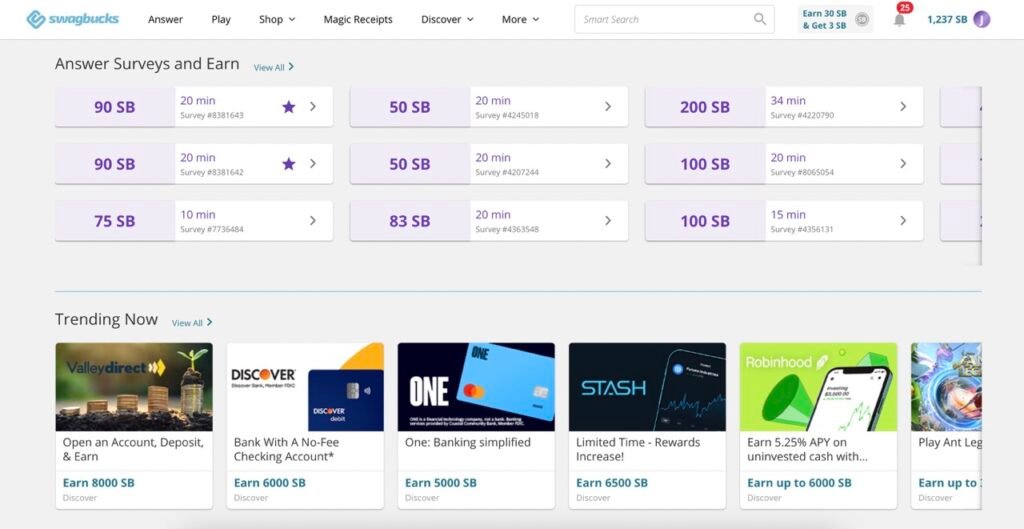Open survey #8065054 arrow
Screen dimensions: 1024x529
(903, 163)
